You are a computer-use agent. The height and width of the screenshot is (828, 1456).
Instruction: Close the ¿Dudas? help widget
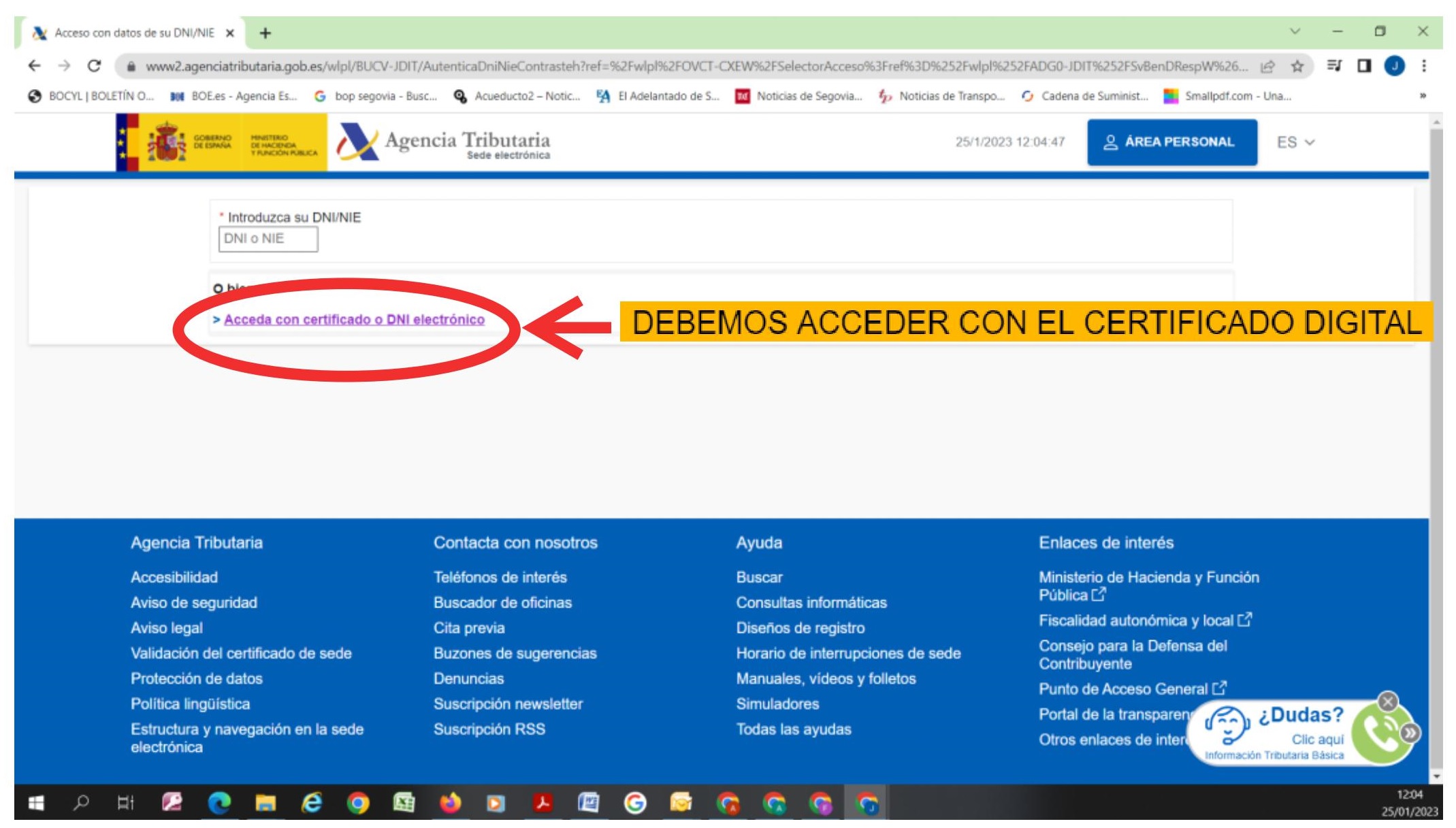1387,701
